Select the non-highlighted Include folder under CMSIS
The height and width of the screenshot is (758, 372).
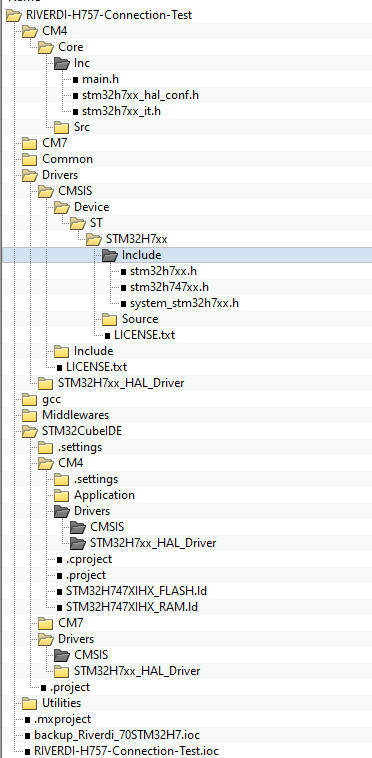[93, 351]
